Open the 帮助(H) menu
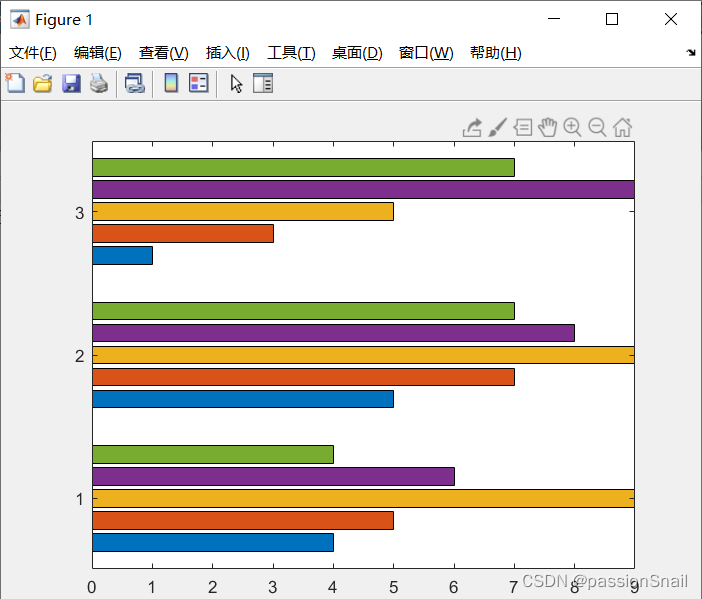The image size is (702, 599). pos(496,53)
